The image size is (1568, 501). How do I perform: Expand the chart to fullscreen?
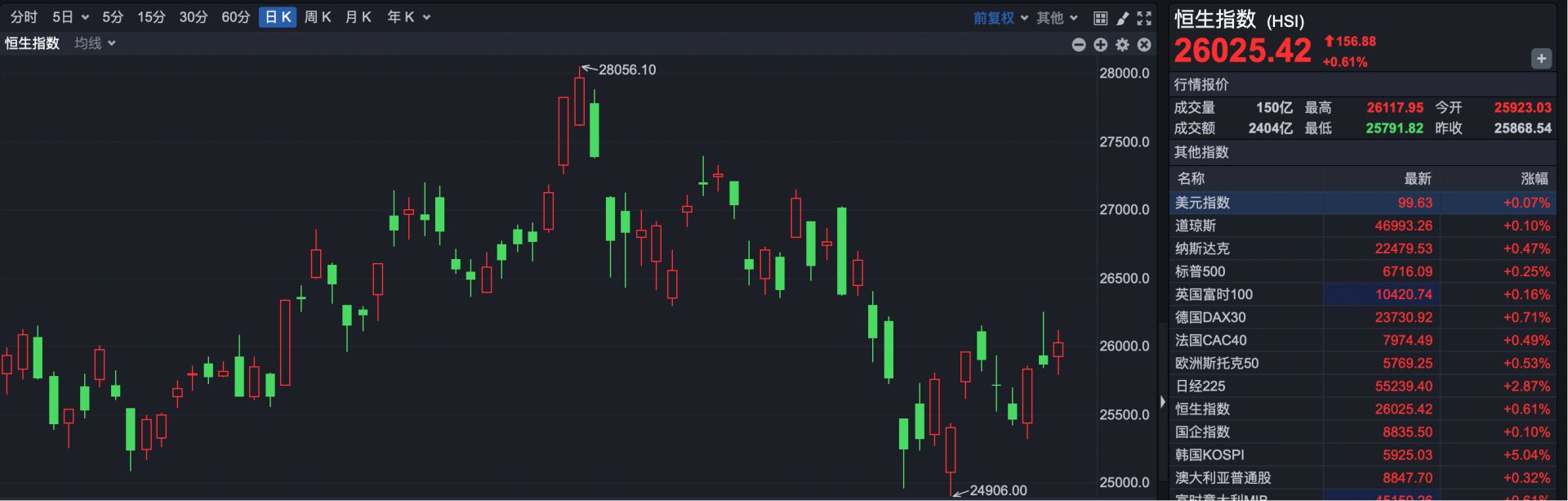point(1144,18)
